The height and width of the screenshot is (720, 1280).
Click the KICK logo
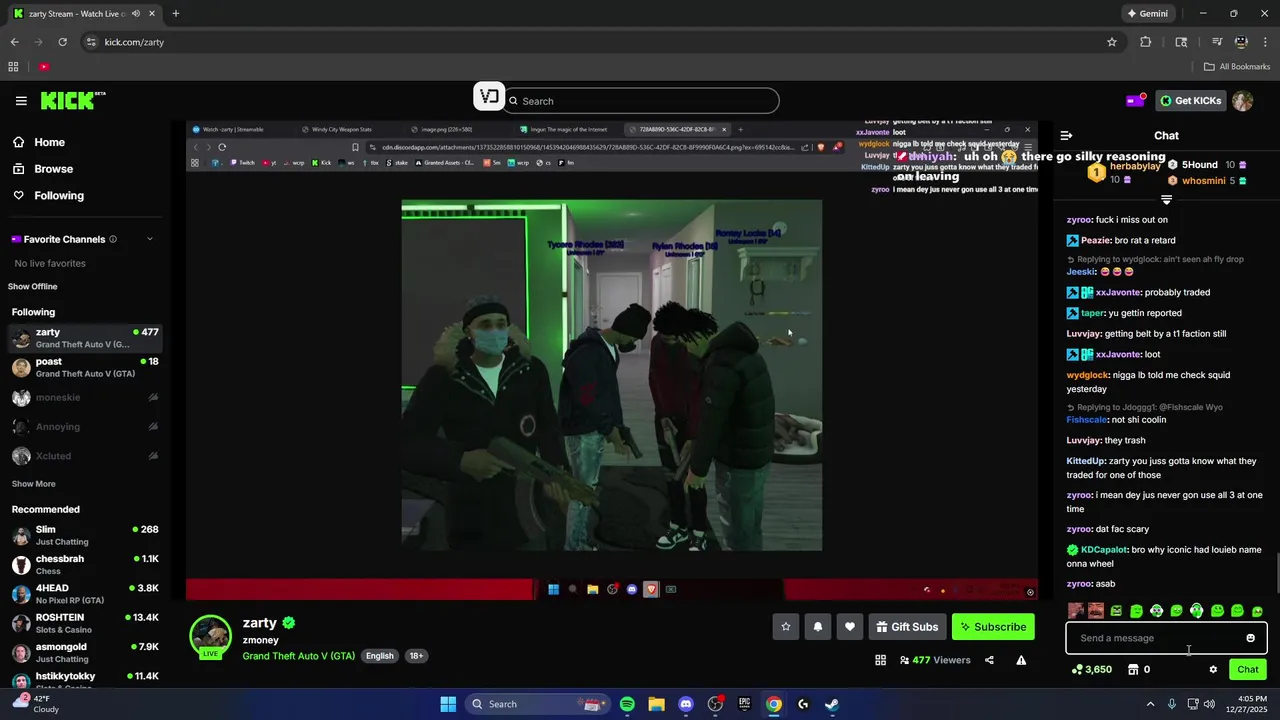point(73,100)
